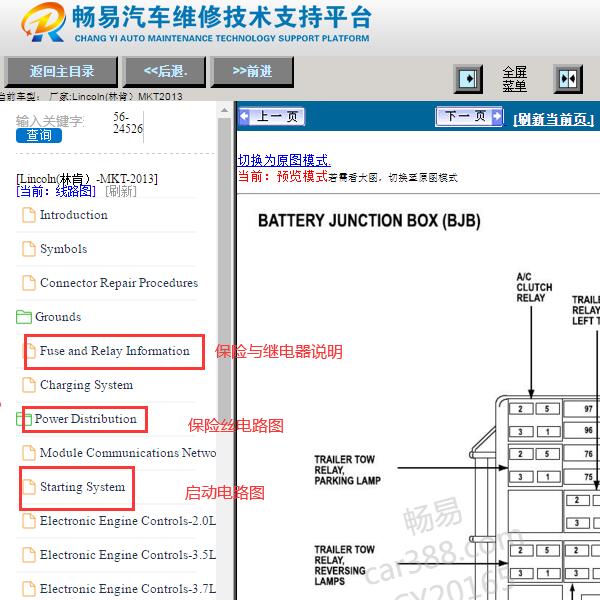The image size is (600, 600).
Task: Click the 刷新当前页 link
Action: [x=553, y=119]
